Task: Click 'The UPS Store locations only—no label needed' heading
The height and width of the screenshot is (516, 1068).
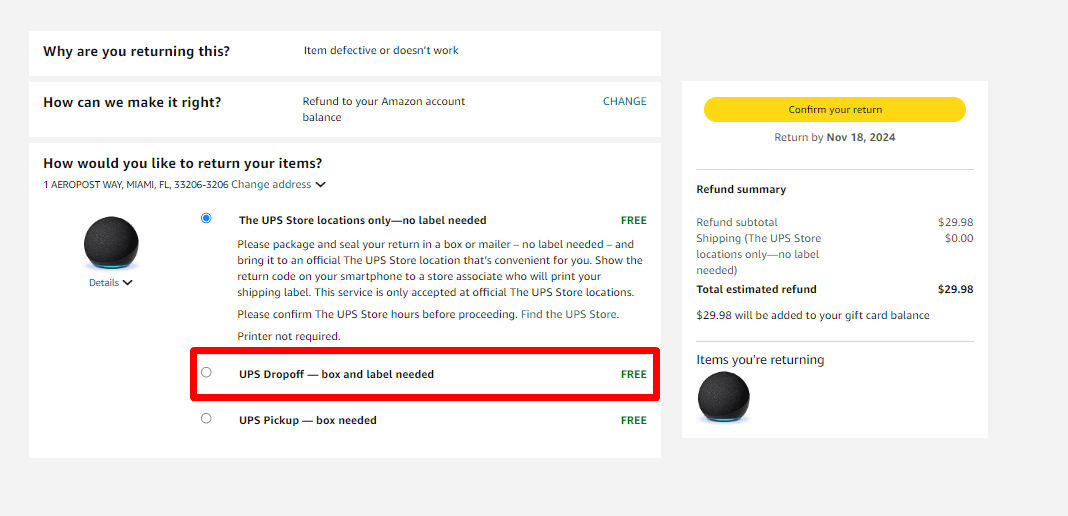Action: click(x=362, y=220)
